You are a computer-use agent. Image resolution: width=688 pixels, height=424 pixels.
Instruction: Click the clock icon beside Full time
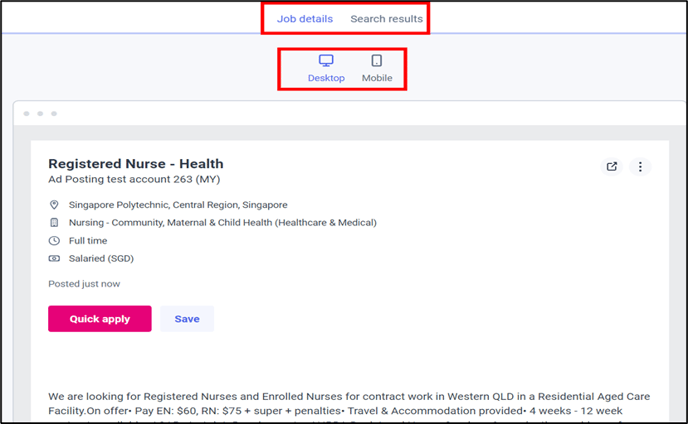[54, 241]
